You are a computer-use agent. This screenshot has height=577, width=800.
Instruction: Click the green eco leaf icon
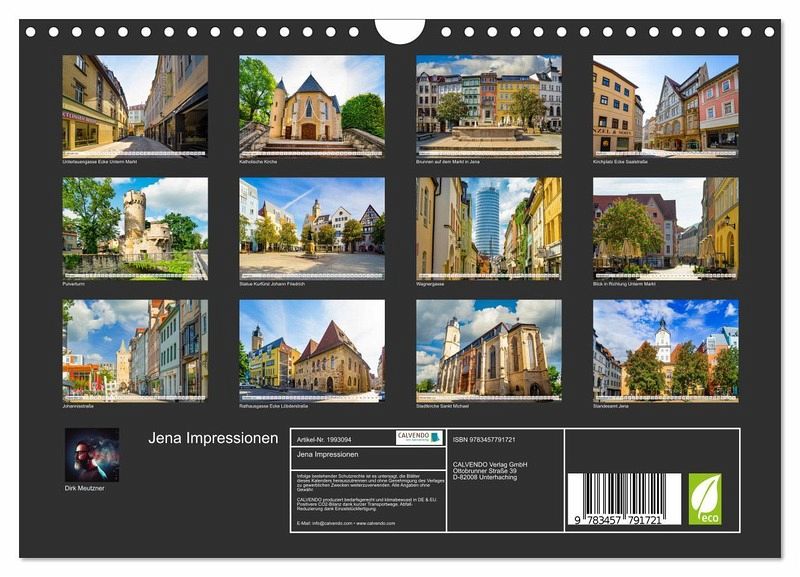[x=705, y=498]
